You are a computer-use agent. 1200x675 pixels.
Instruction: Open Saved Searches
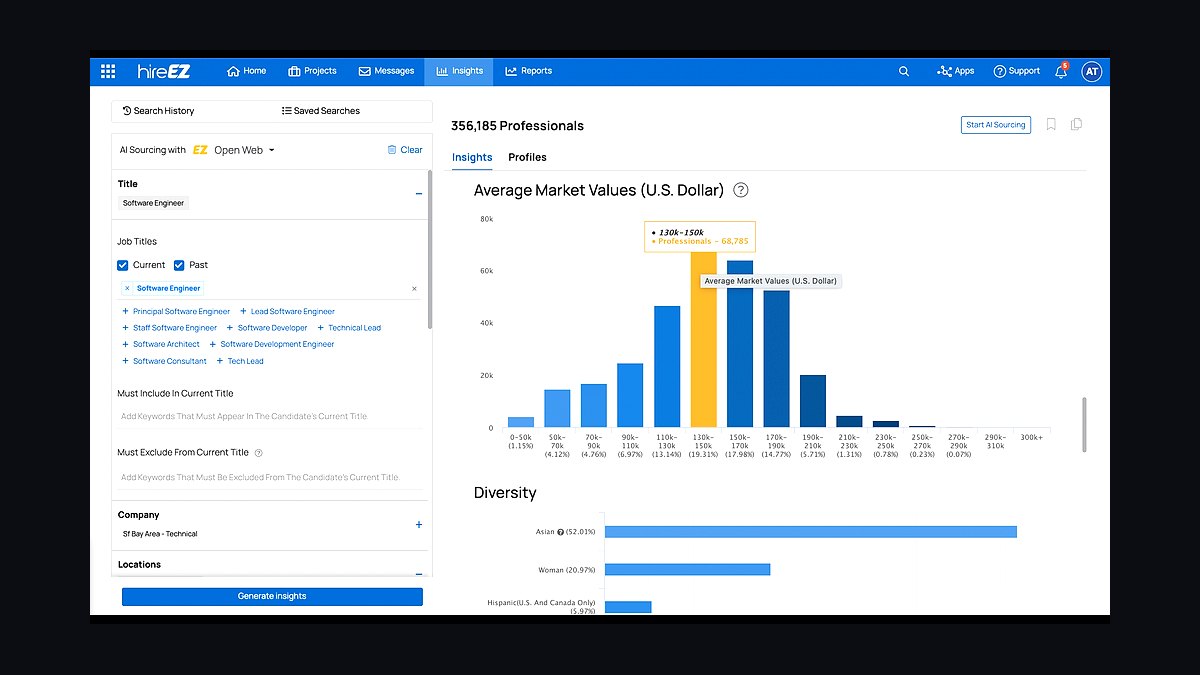(x=321, y=111)
